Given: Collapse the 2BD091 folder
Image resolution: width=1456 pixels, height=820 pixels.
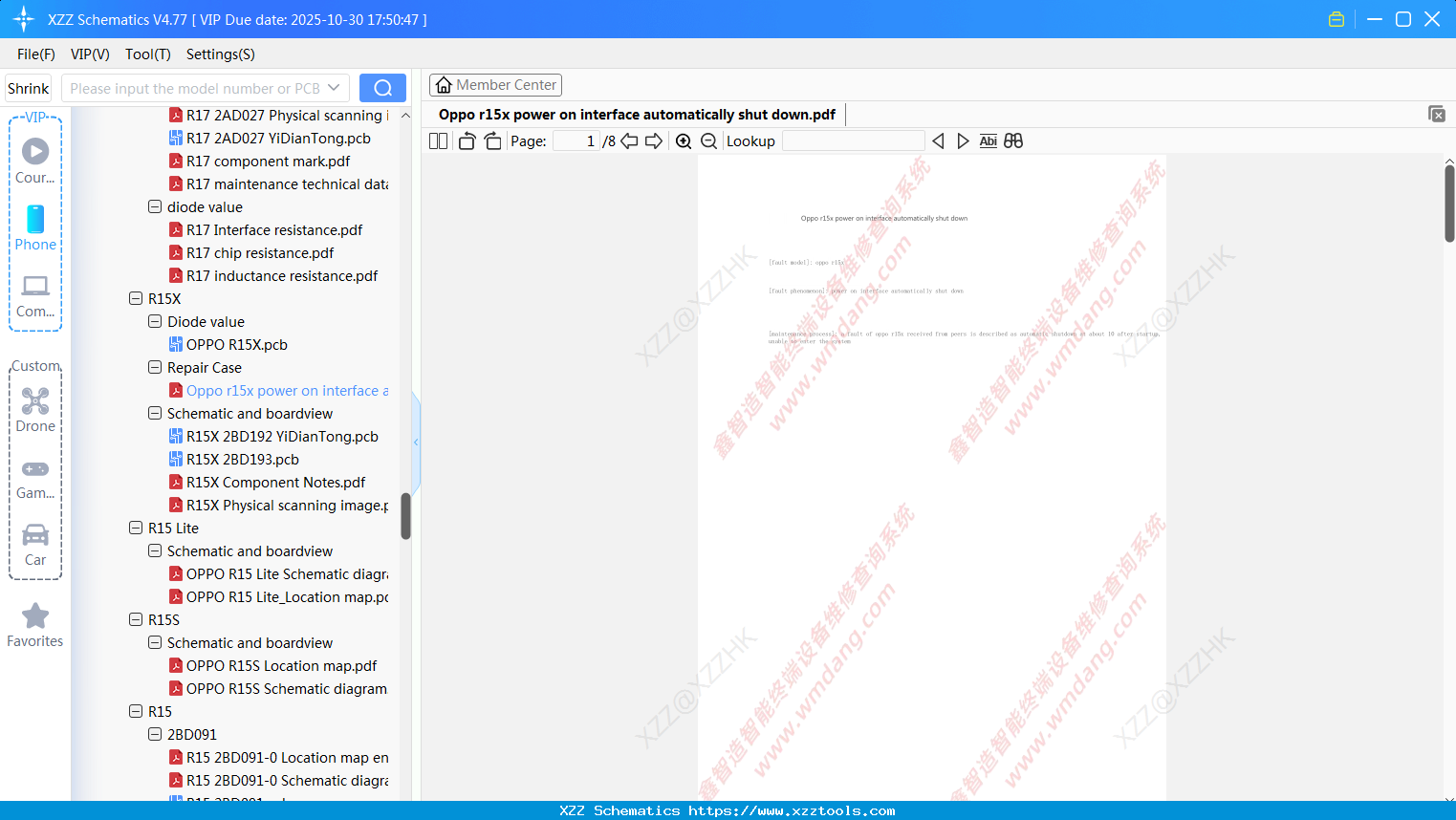Looking at the screenshot, I should 155,734.
